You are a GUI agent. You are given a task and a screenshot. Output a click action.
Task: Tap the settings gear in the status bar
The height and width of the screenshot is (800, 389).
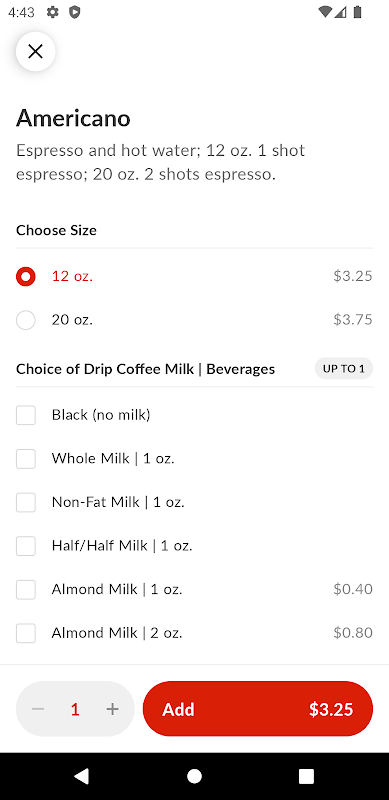(53, 12)
